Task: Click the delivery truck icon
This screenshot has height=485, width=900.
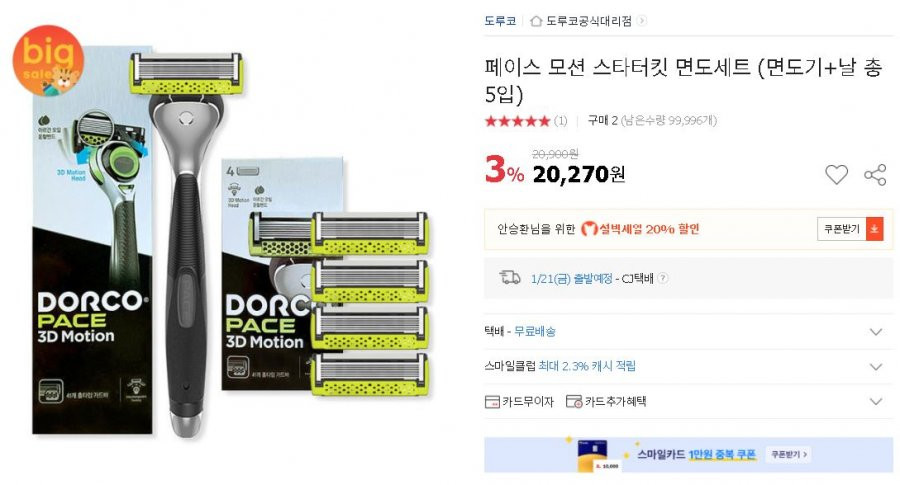Action: coord(510,278)
